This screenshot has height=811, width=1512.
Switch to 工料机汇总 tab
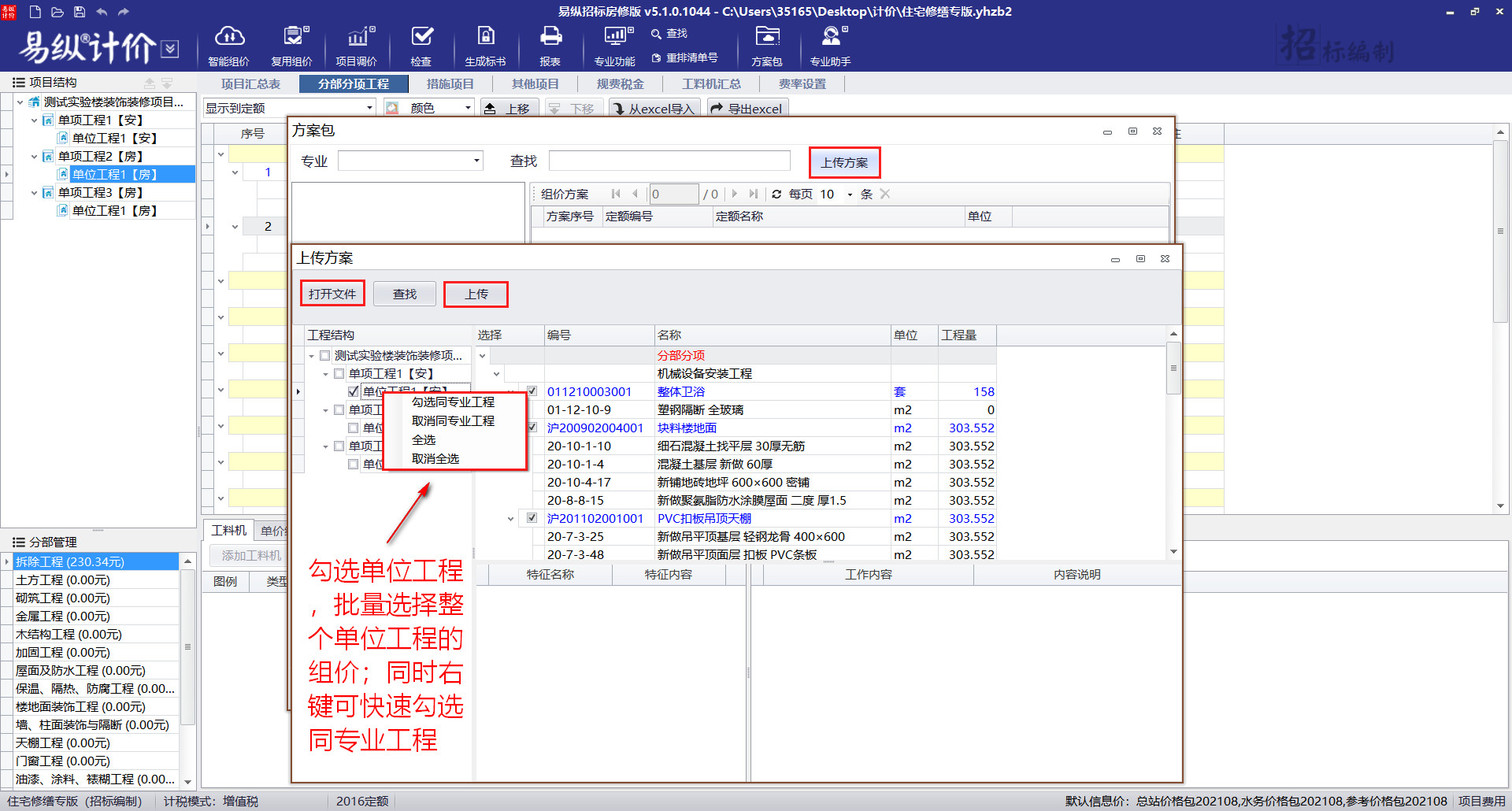point(711,84)
